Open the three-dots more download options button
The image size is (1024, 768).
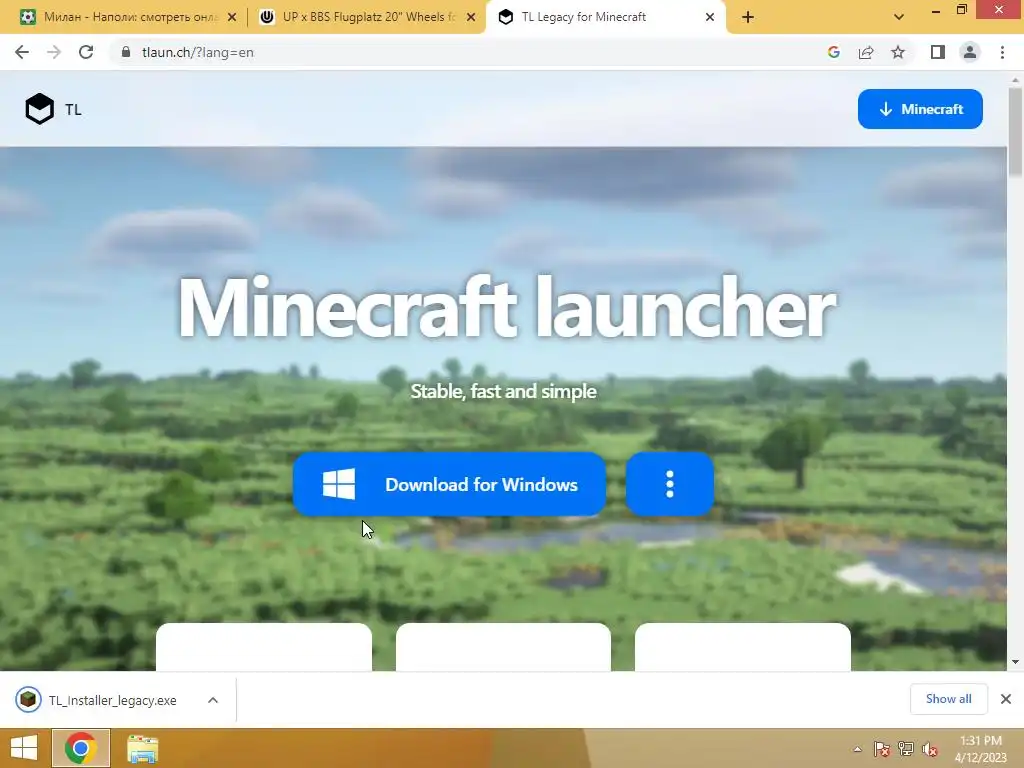[x=669, y=484]
